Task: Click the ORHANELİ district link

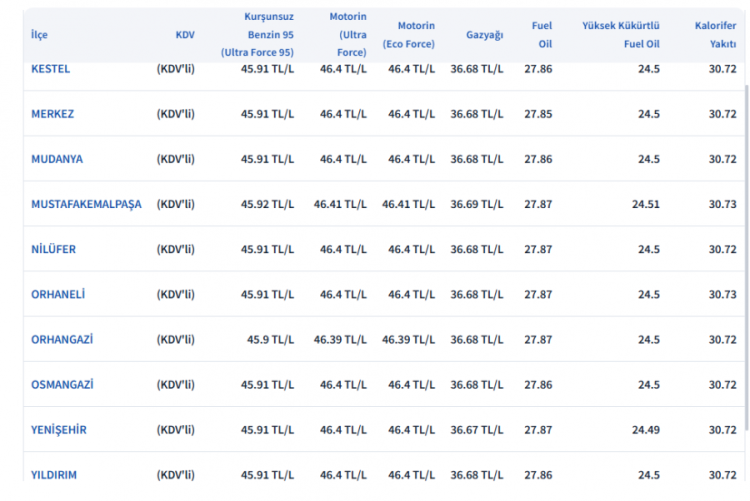Action: [58, 294]
